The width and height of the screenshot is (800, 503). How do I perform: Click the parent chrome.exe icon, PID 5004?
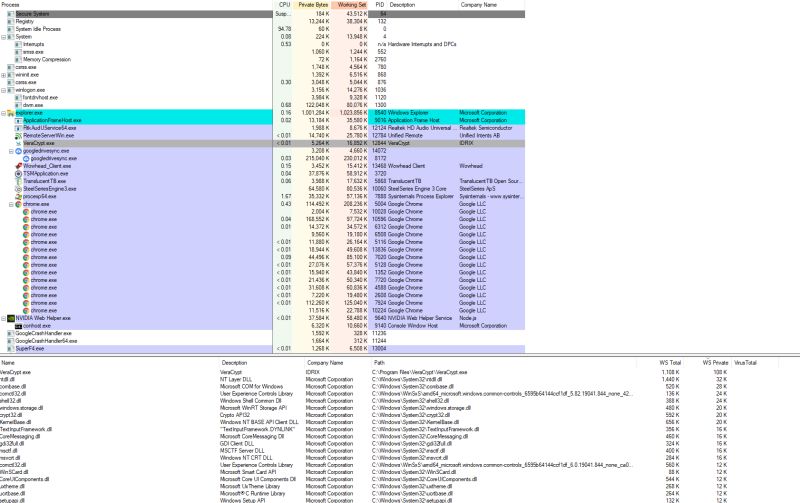(x=18, y=204)
